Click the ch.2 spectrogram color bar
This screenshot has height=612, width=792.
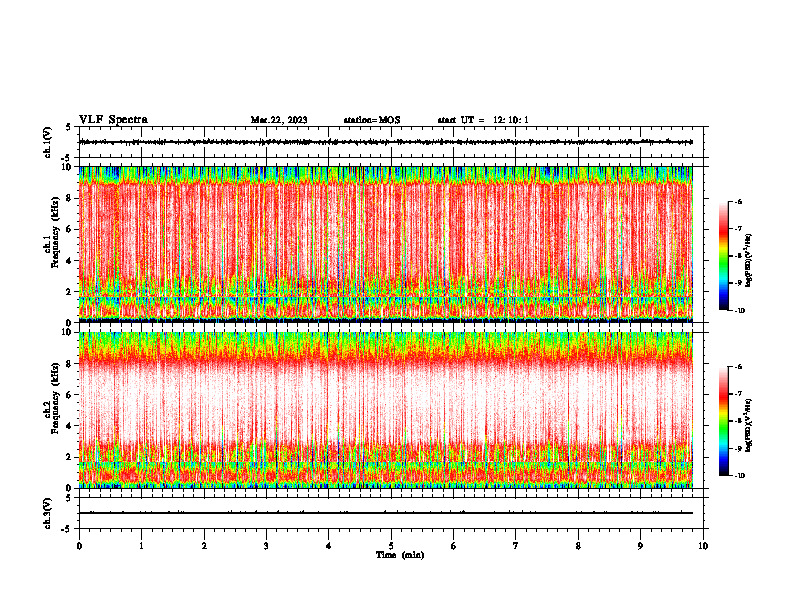723,421
